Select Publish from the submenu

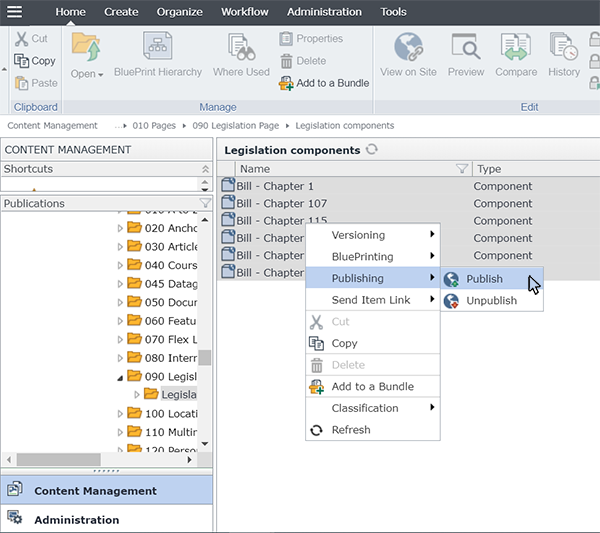tap(484, 279)
